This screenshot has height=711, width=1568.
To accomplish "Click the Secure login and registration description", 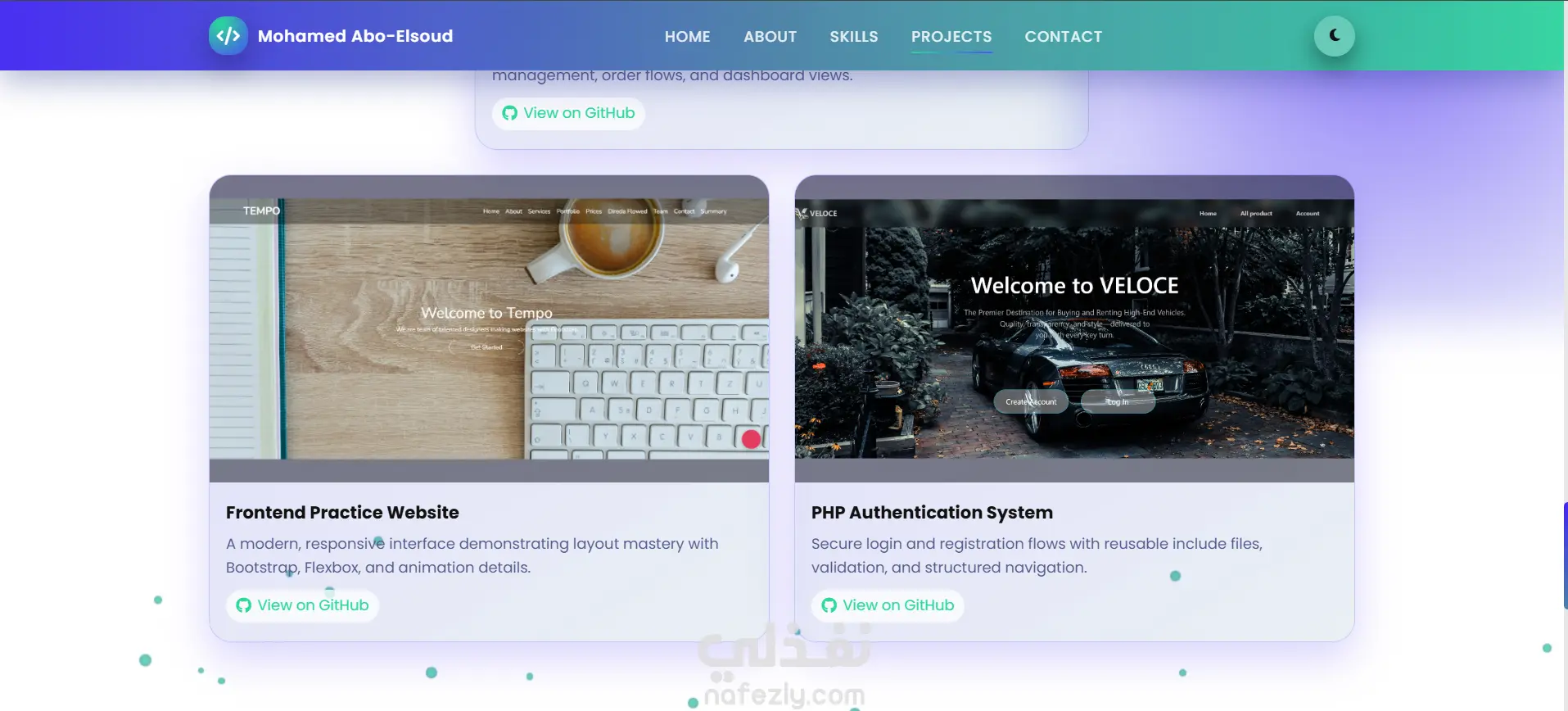I will 1037,555.
